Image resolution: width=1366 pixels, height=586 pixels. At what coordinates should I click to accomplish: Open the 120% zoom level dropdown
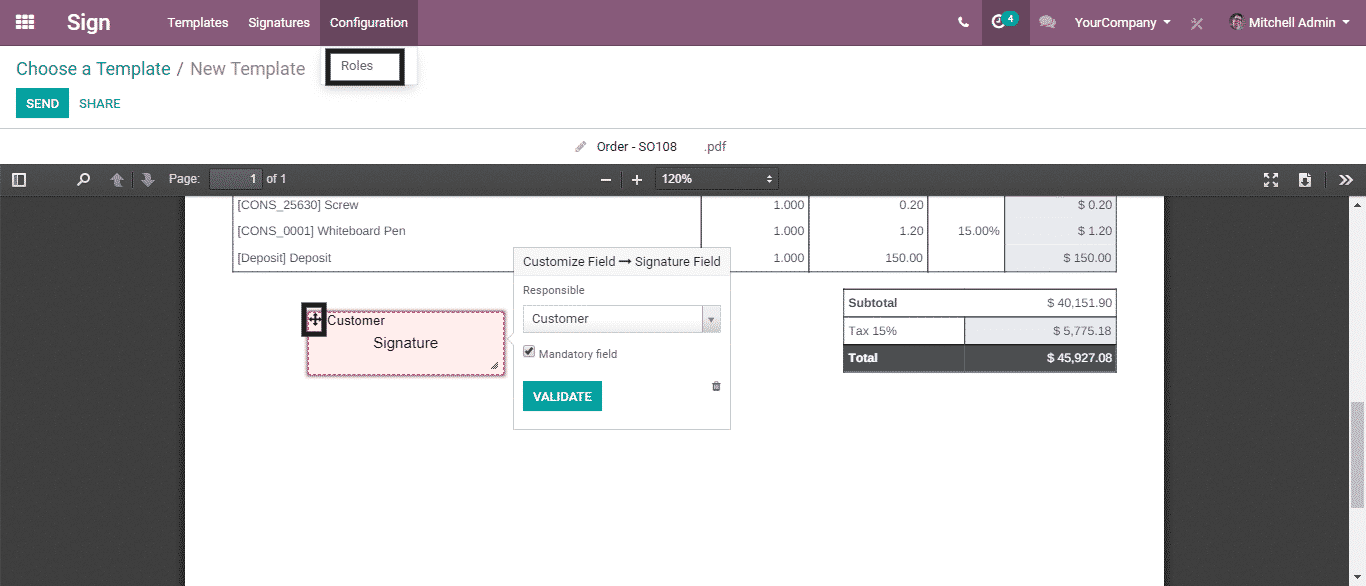coord(716,179)
